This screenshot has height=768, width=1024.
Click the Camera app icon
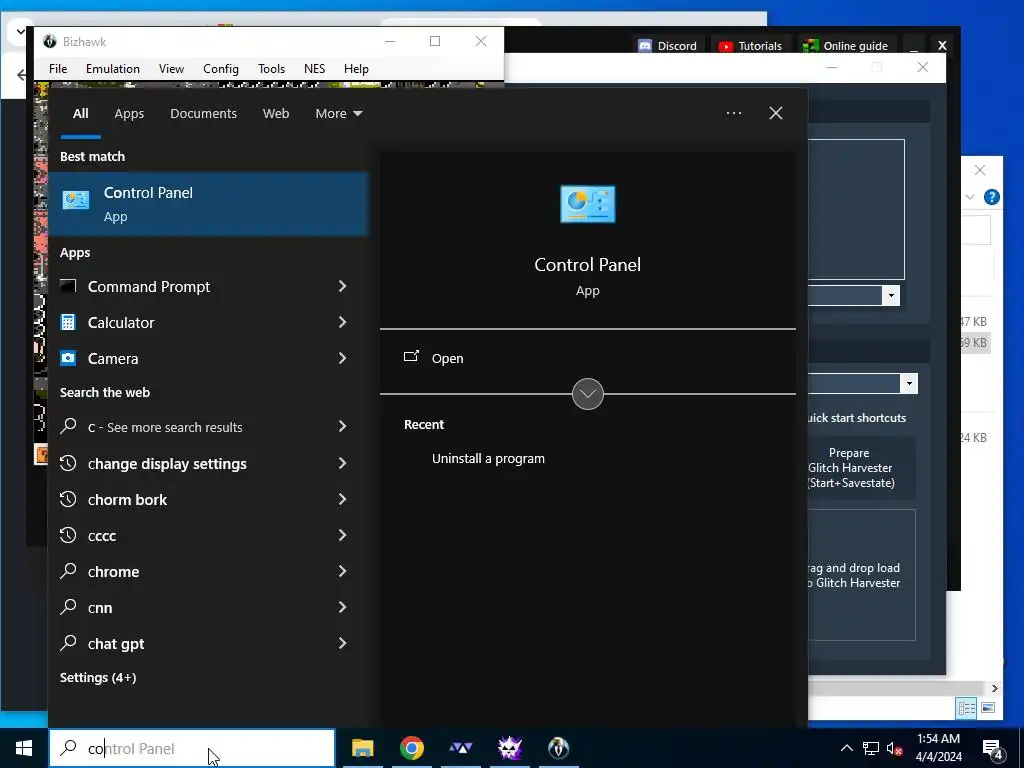pyautogui.click(x=68, y=358)
